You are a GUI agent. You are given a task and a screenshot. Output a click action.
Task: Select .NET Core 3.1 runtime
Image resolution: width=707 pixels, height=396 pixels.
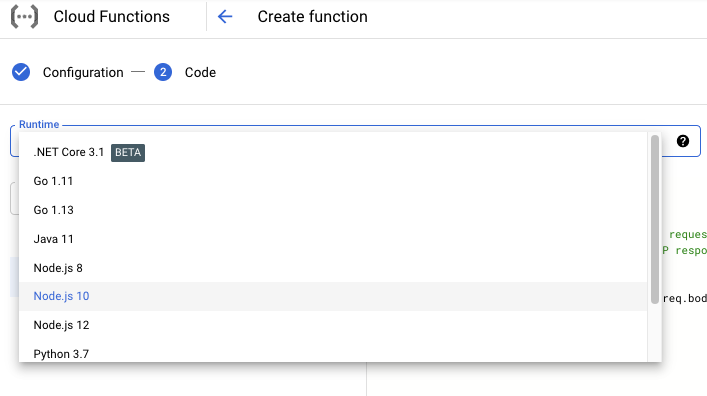coord(333,152)
